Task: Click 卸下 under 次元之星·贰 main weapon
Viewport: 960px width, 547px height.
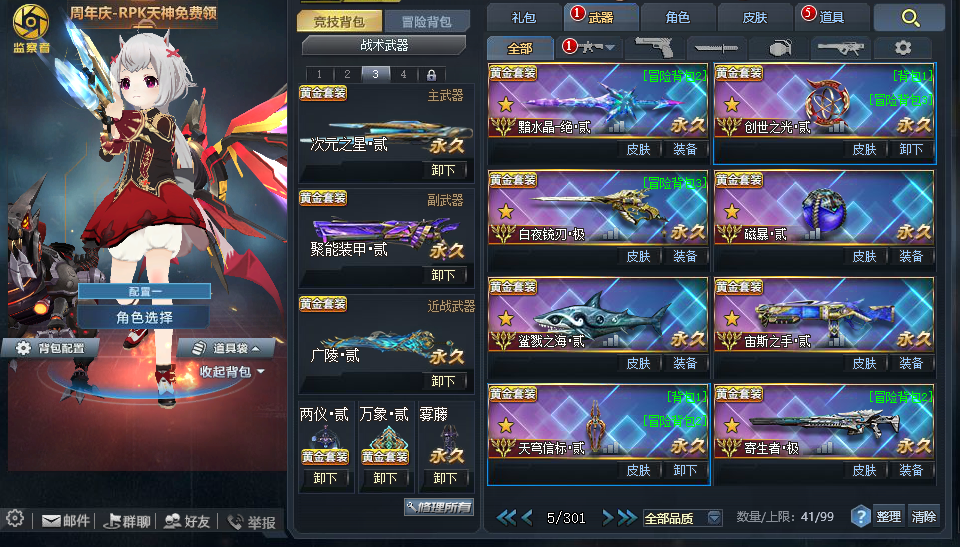Action: 443,170
